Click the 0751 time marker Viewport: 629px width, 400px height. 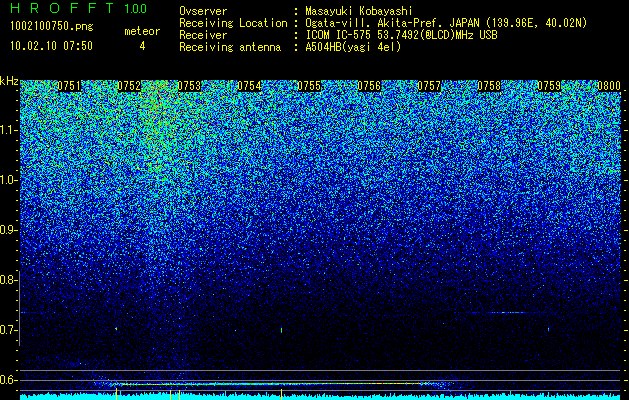(69, 86)
